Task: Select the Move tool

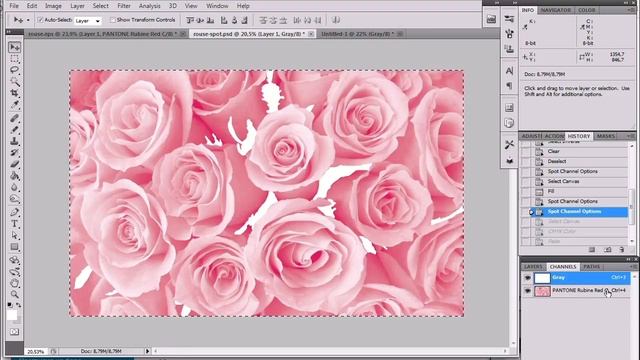Action: tap(15, 47)
